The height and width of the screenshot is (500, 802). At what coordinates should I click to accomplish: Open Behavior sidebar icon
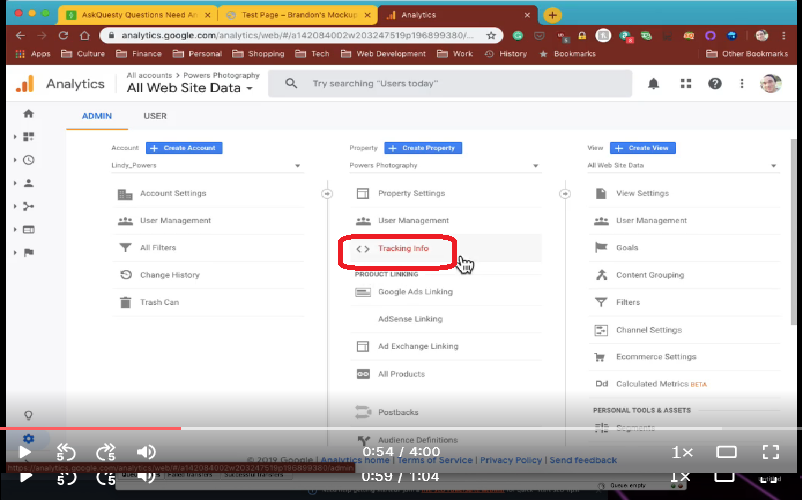[x=29, y=230]
